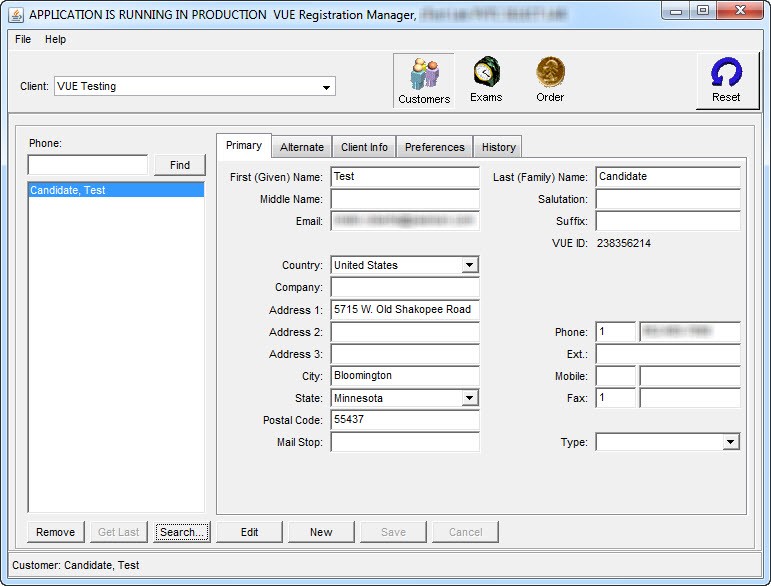Image resolution: width=771 pixels, height=586 pixels.
Task: Click the First (Given) Name field
Action: point(405,176)
